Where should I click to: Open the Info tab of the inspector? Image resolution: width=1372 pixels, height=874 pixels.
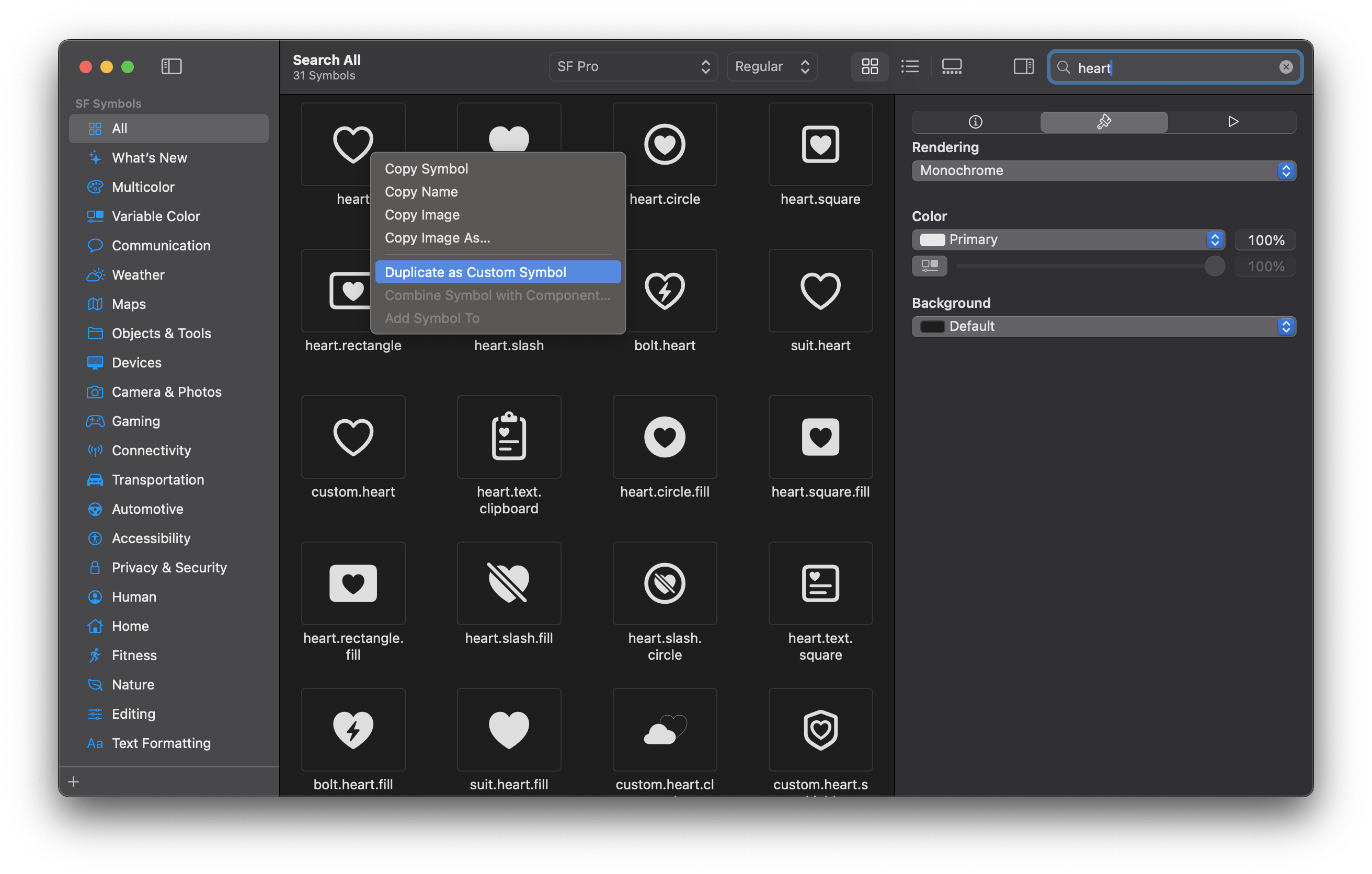(976, 121)
